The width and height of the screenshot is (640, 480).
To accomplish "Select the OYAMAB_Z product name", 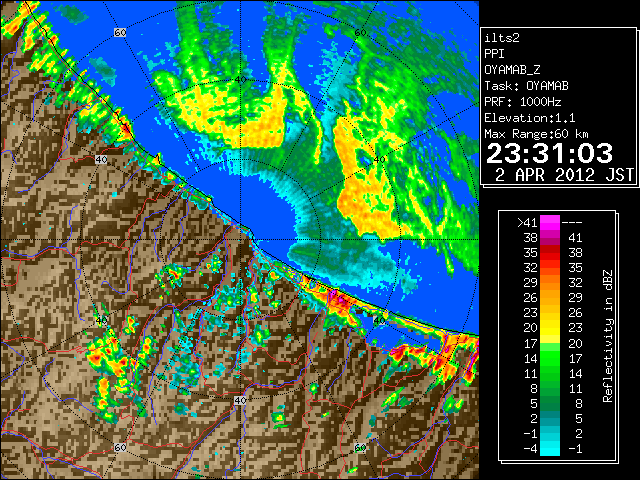I will (x=512, y=70).
